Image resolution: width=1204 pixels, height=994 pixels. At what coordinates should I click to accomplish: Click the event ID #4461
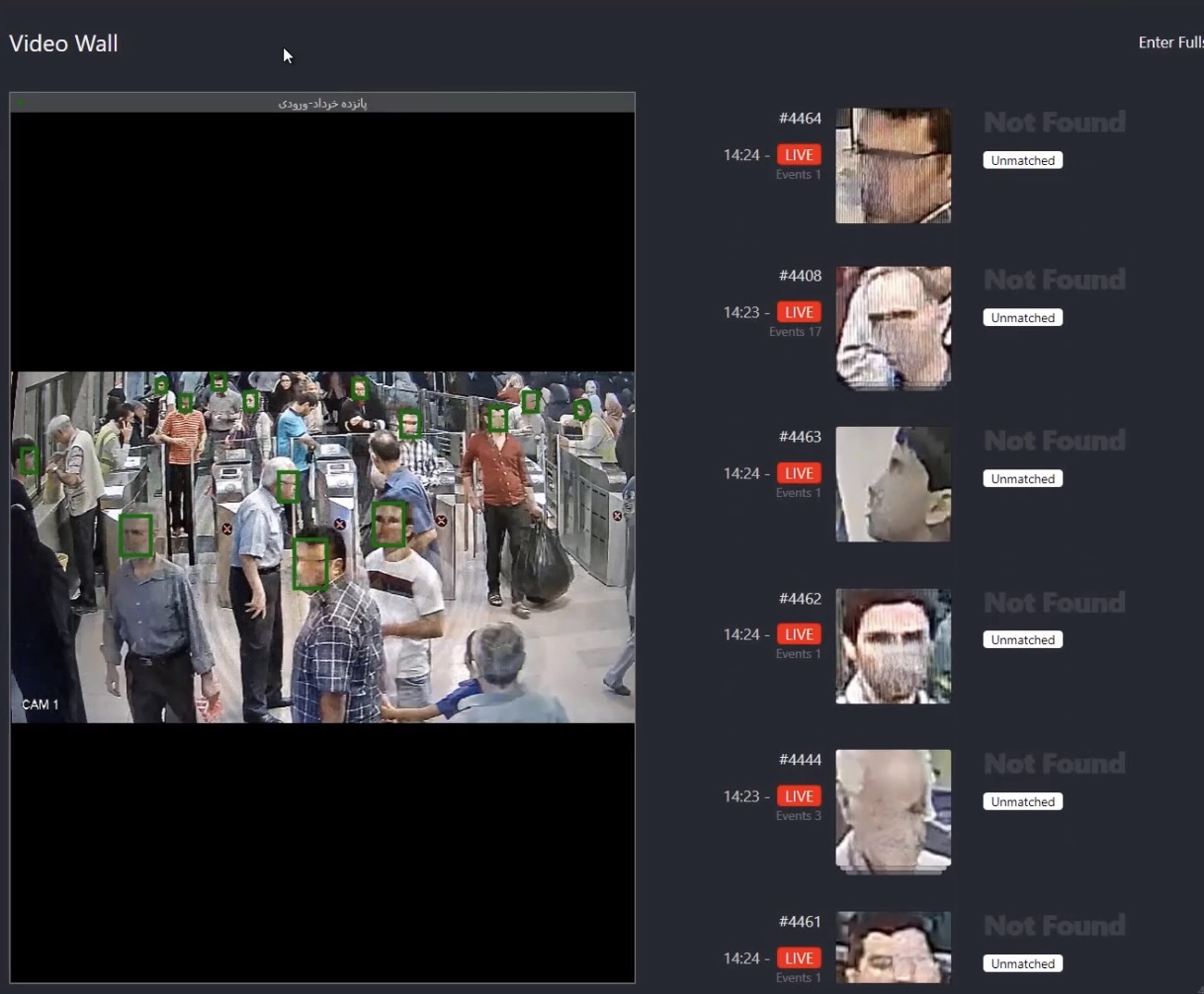pyautogui.click(x=800, y=922)
